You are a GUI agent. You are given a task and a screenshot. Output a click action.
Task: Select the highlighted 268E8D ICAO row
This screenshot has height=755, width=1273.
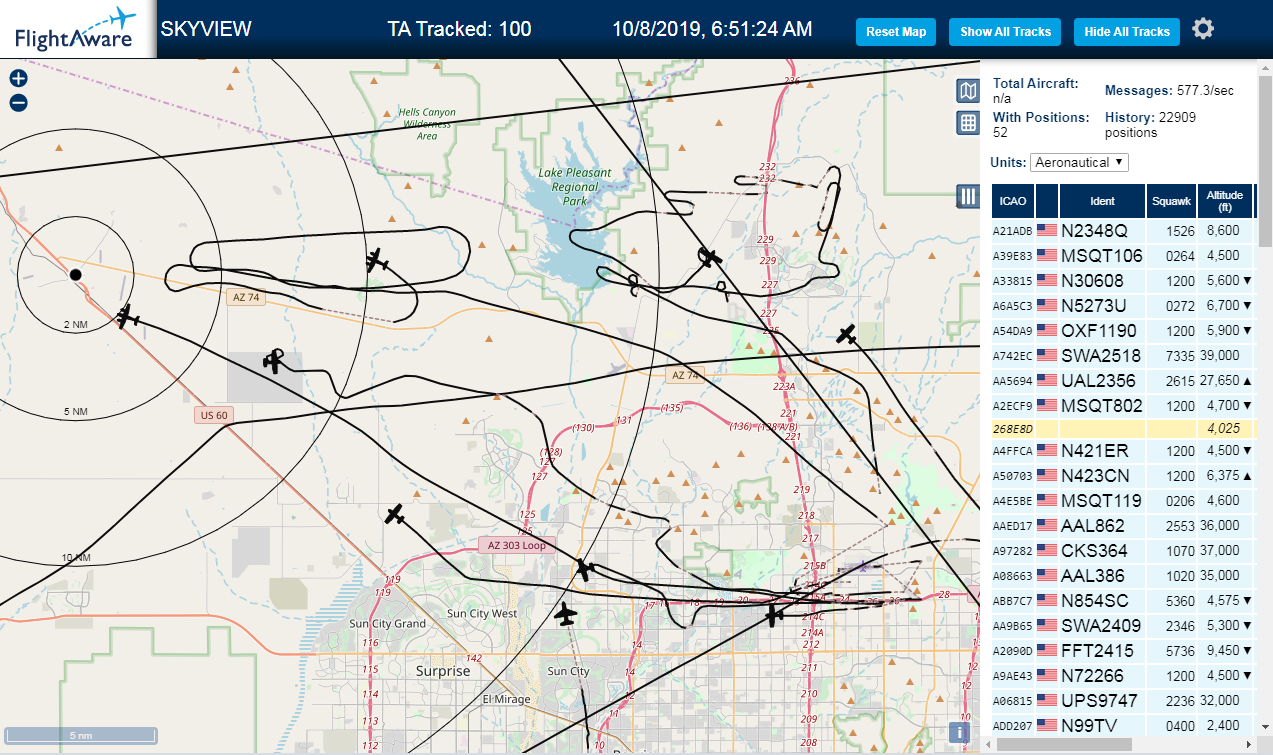[x=1122, y=428]
